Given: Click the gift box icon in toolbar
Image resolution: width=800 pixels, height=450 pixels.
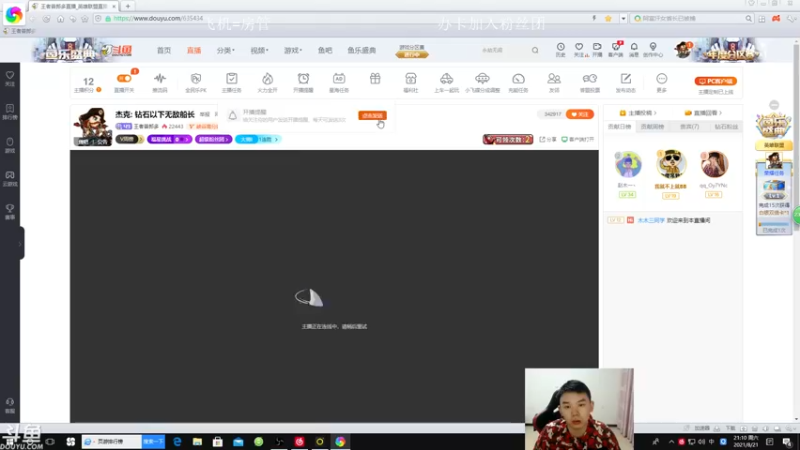Looking at the screenshot, I should point(375,79).
